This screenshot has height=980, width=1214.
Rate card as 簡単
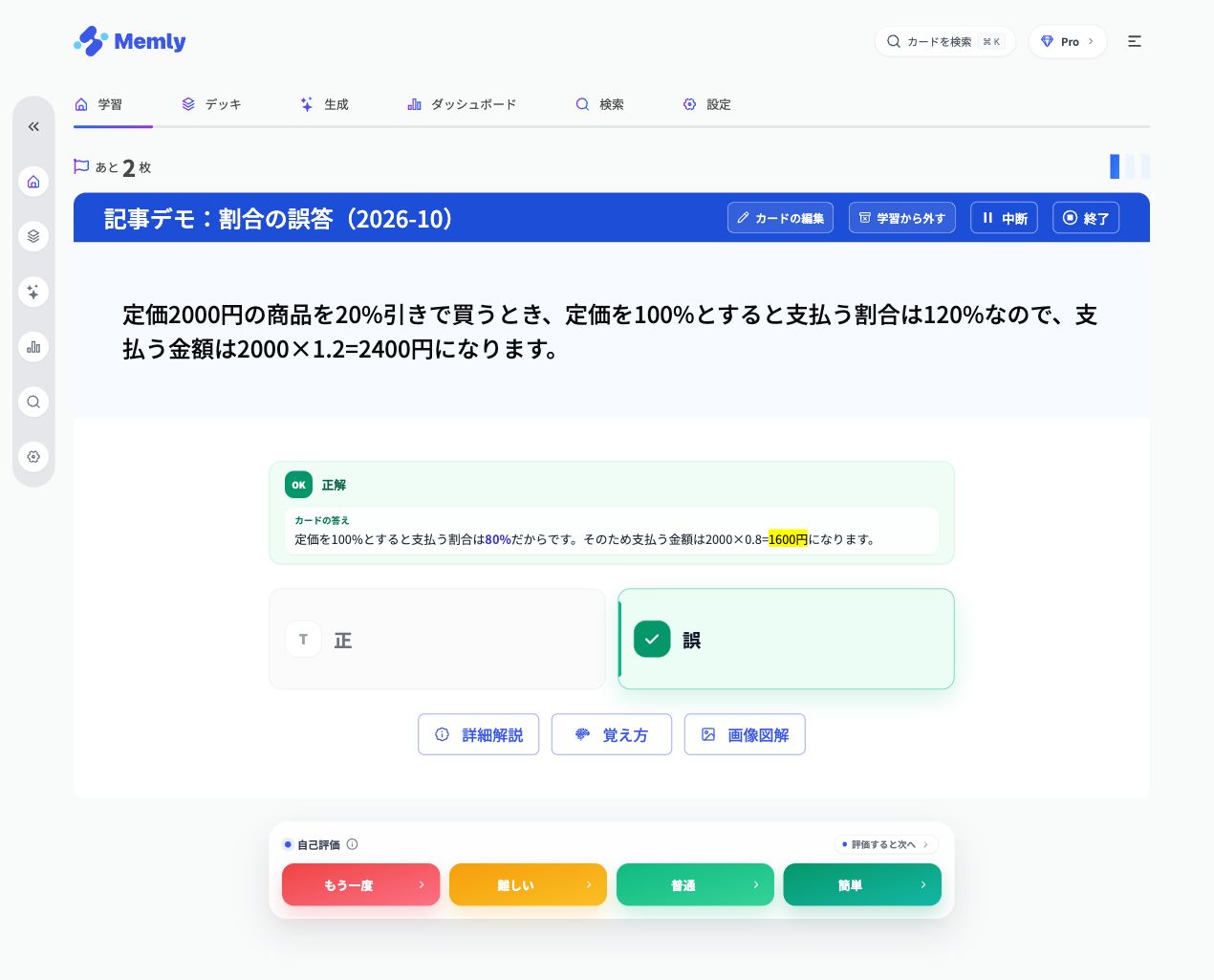click(x=862, y=884)
